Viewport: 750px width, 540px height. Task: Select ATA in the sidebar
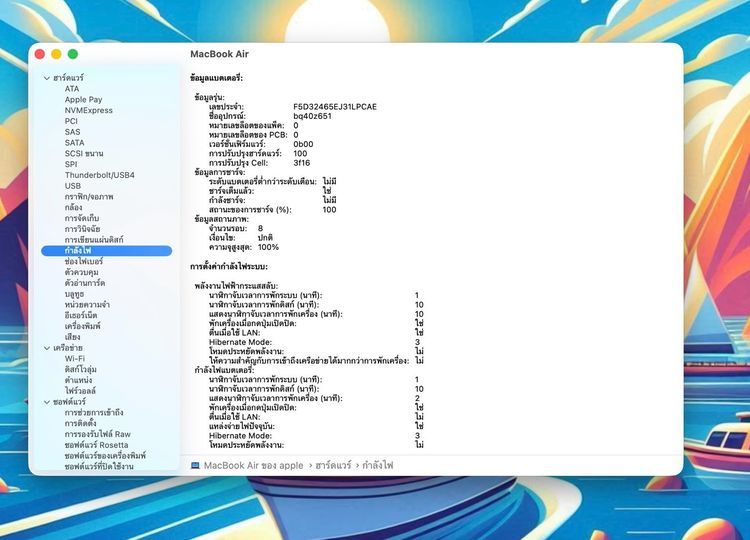point(72,88)
